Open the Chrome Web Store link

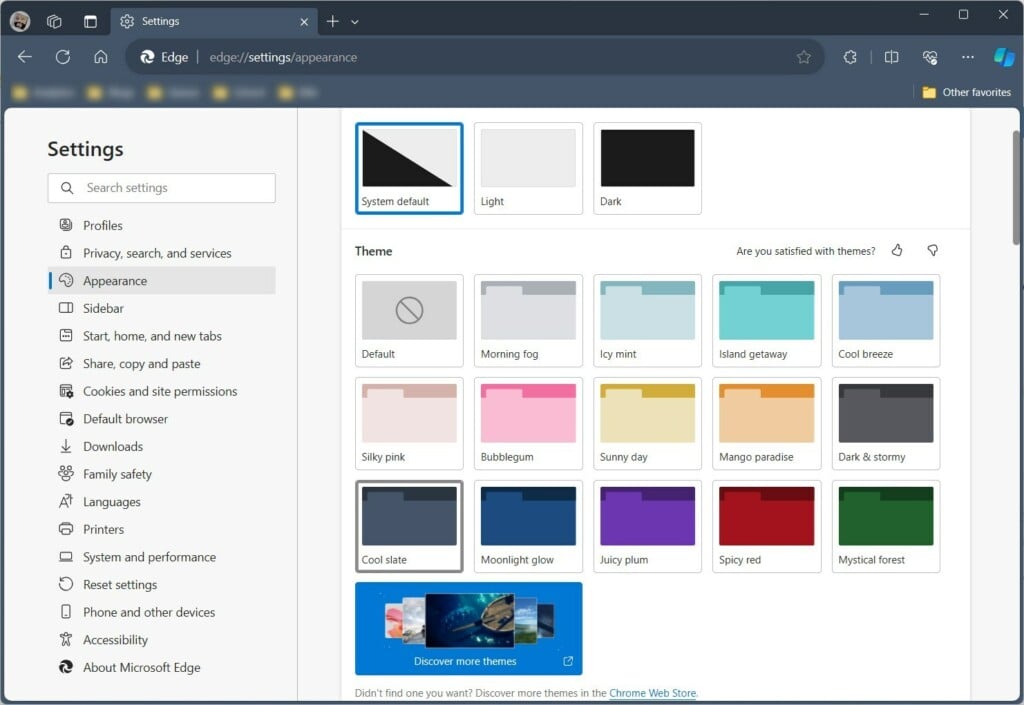coord(652,693)
